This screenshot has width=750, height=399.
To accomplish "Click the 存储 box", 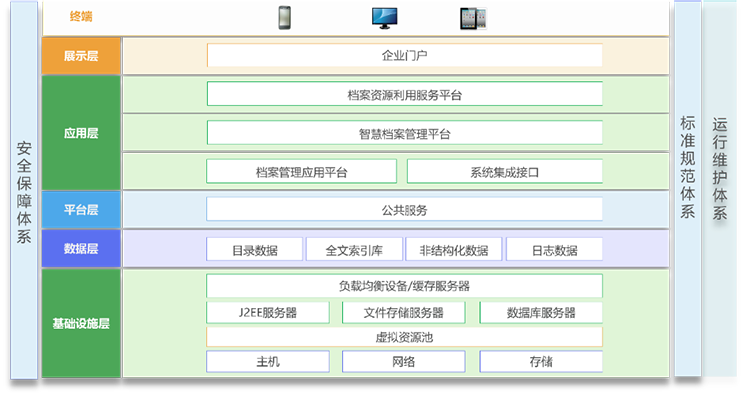I will (541, 361).
